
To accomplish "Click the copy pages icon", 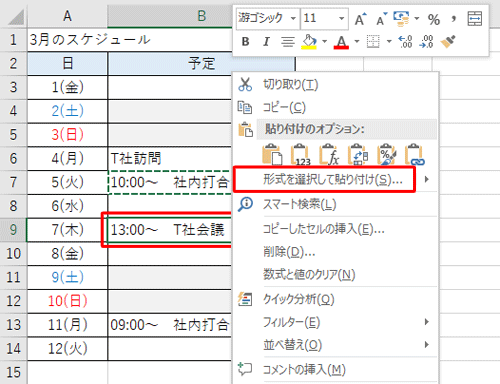I will tap(245, 107).
